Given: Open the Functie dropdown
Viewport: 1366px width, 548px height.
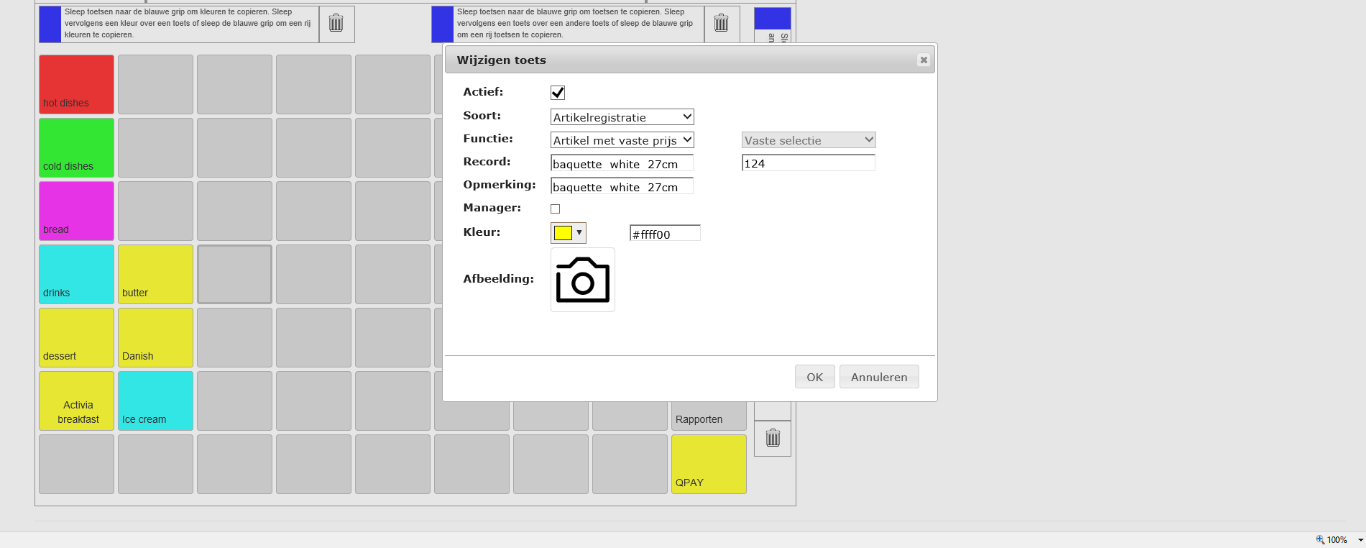Looking at the screenshot, I should pyautogui.click(x=622, y=140).
